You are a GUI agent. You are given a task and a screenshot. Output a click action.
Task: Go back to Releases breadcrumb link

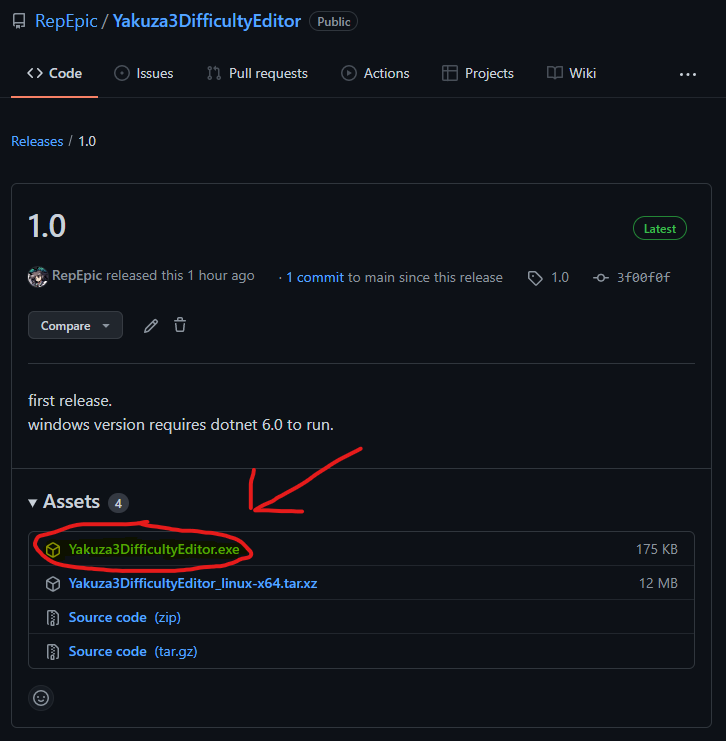[37, 141]
